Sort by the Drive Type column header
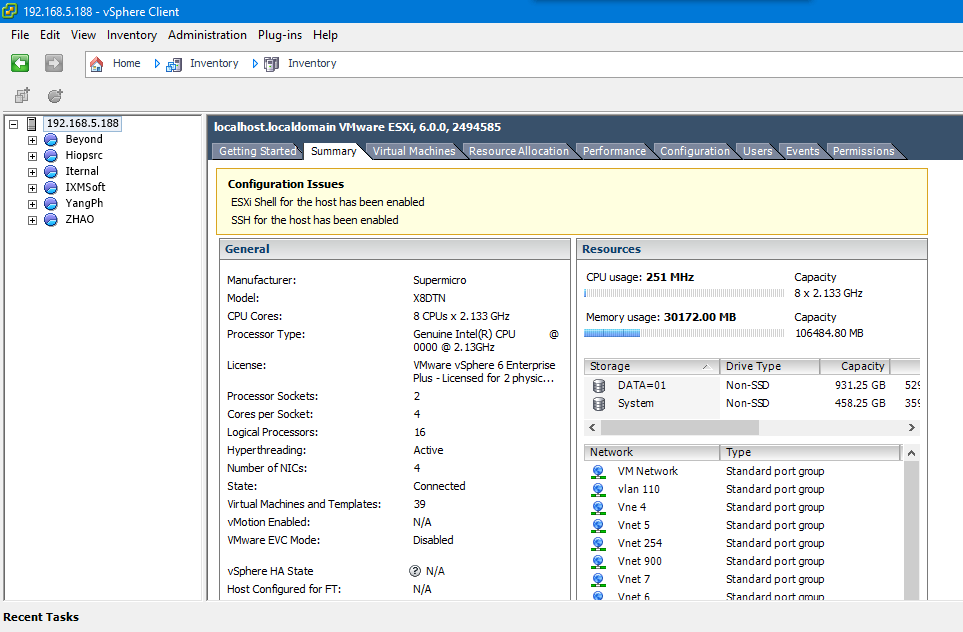963x632 pixels. point(770,366)
